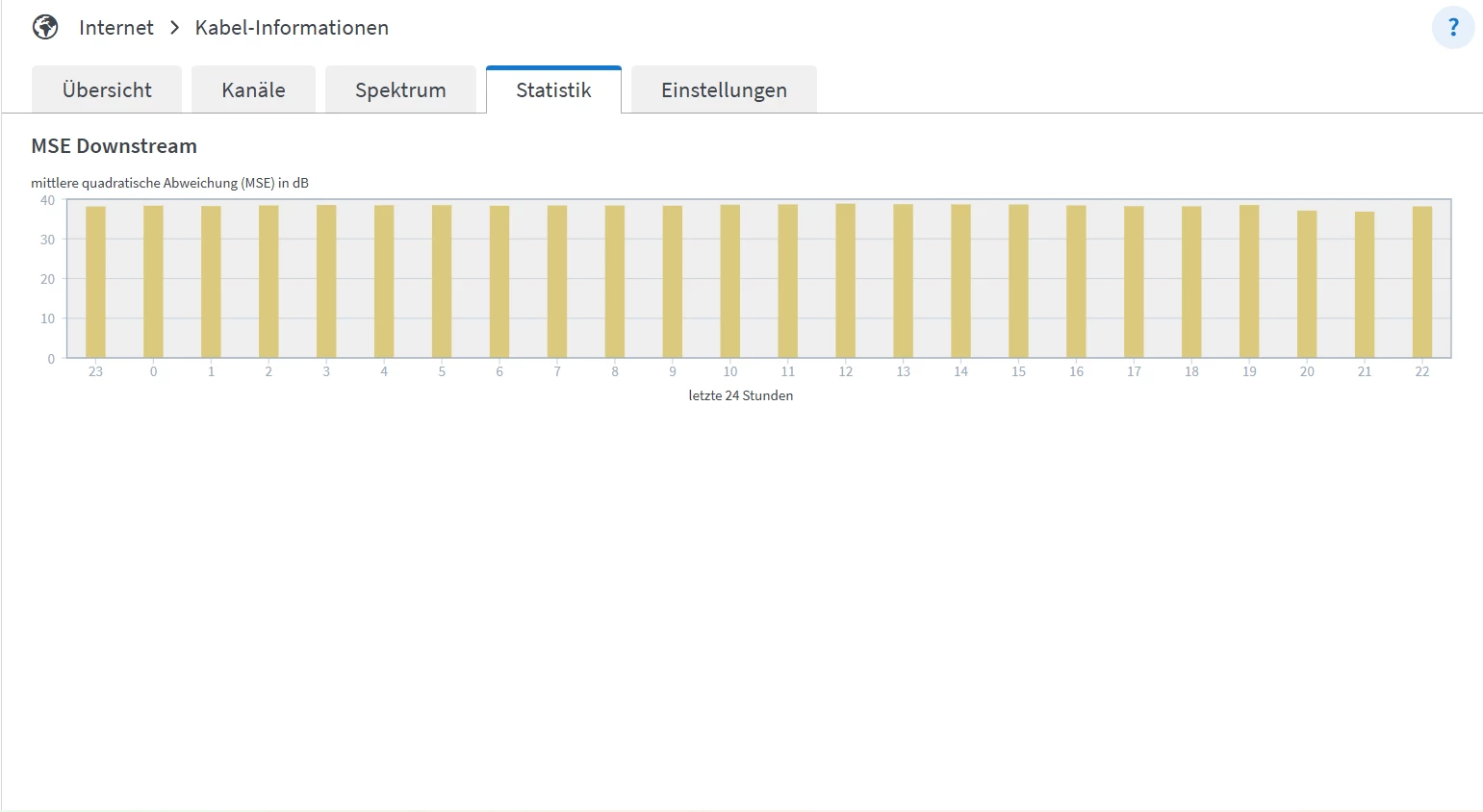Click the Statistik tab
The width and height of the screenshot is (1483, 812).
click(x=553, y=89)
